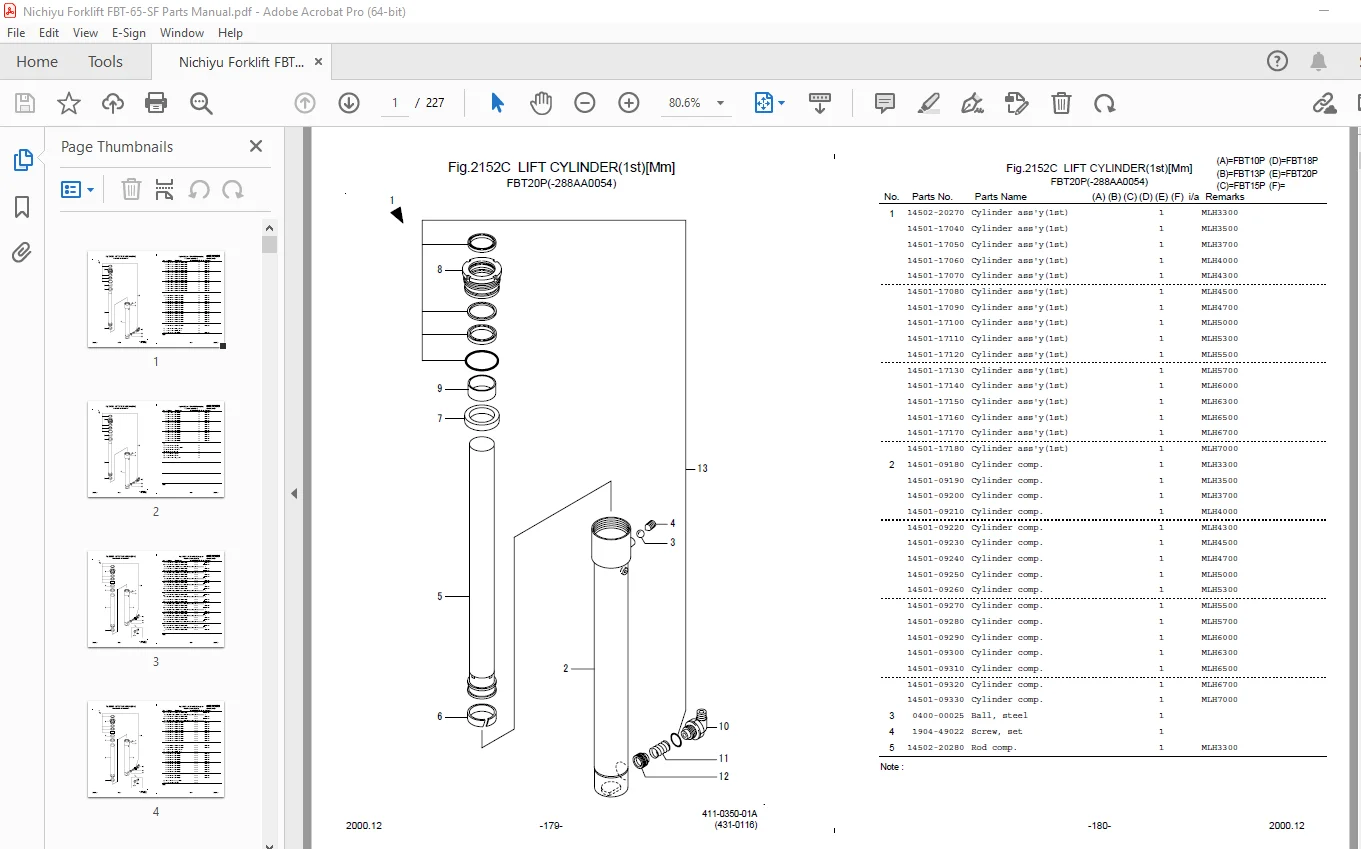Image resolution: width=1361 pixels, height=849 pixels.
Task: Click the star bookmark icon in the toolbar
Action: coord(69,103)
